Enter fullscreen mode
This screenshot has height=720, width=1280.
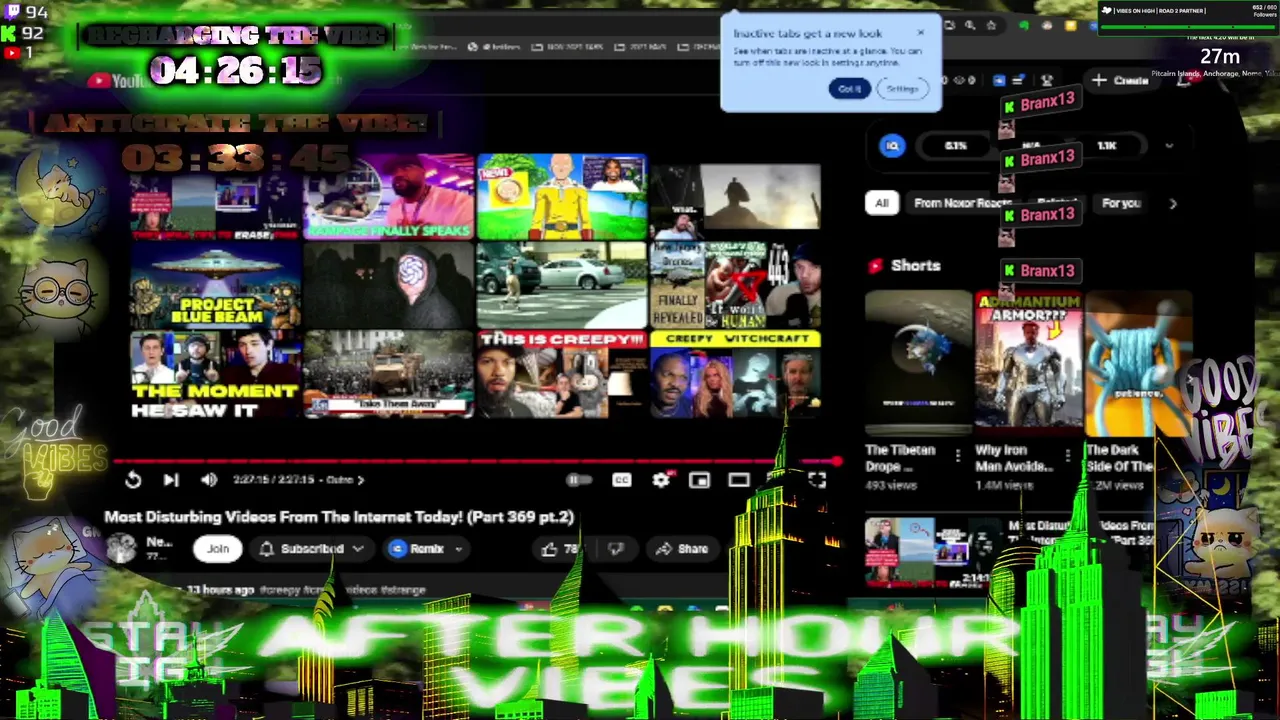[x=817, y=481]
